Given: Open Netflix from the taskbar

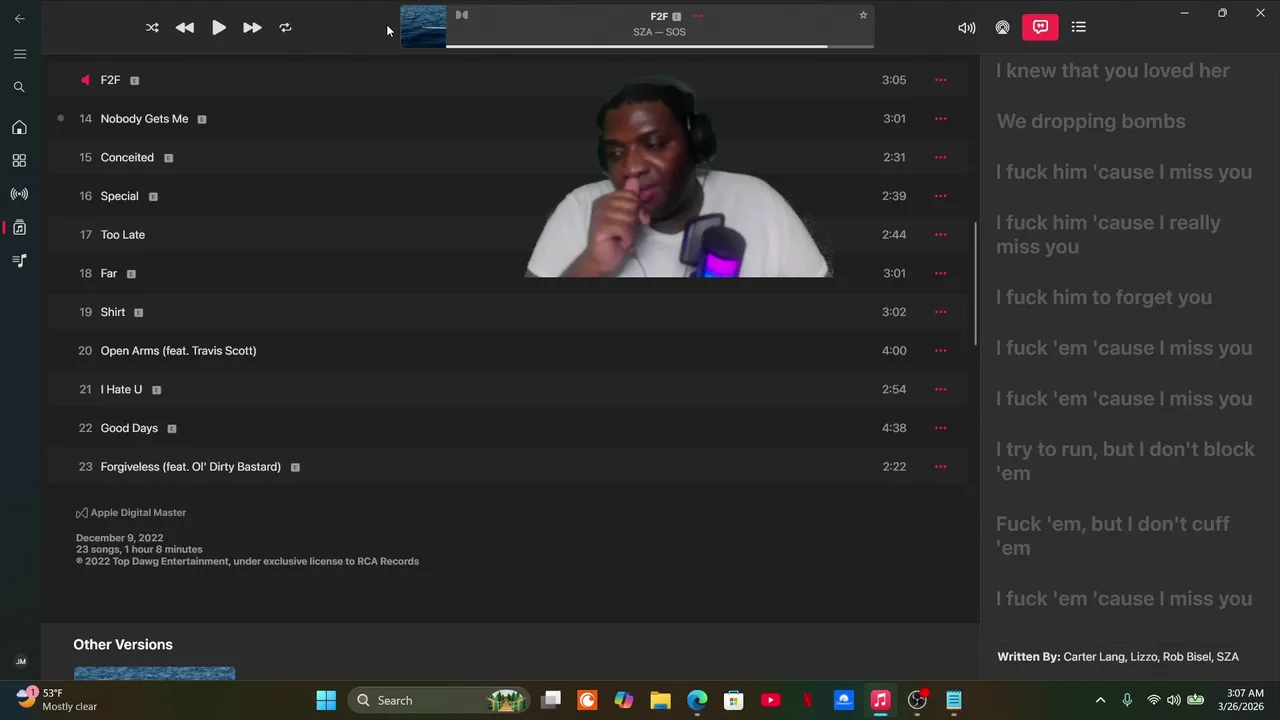Looking at the screenshot, I should [x=807, y=700].
